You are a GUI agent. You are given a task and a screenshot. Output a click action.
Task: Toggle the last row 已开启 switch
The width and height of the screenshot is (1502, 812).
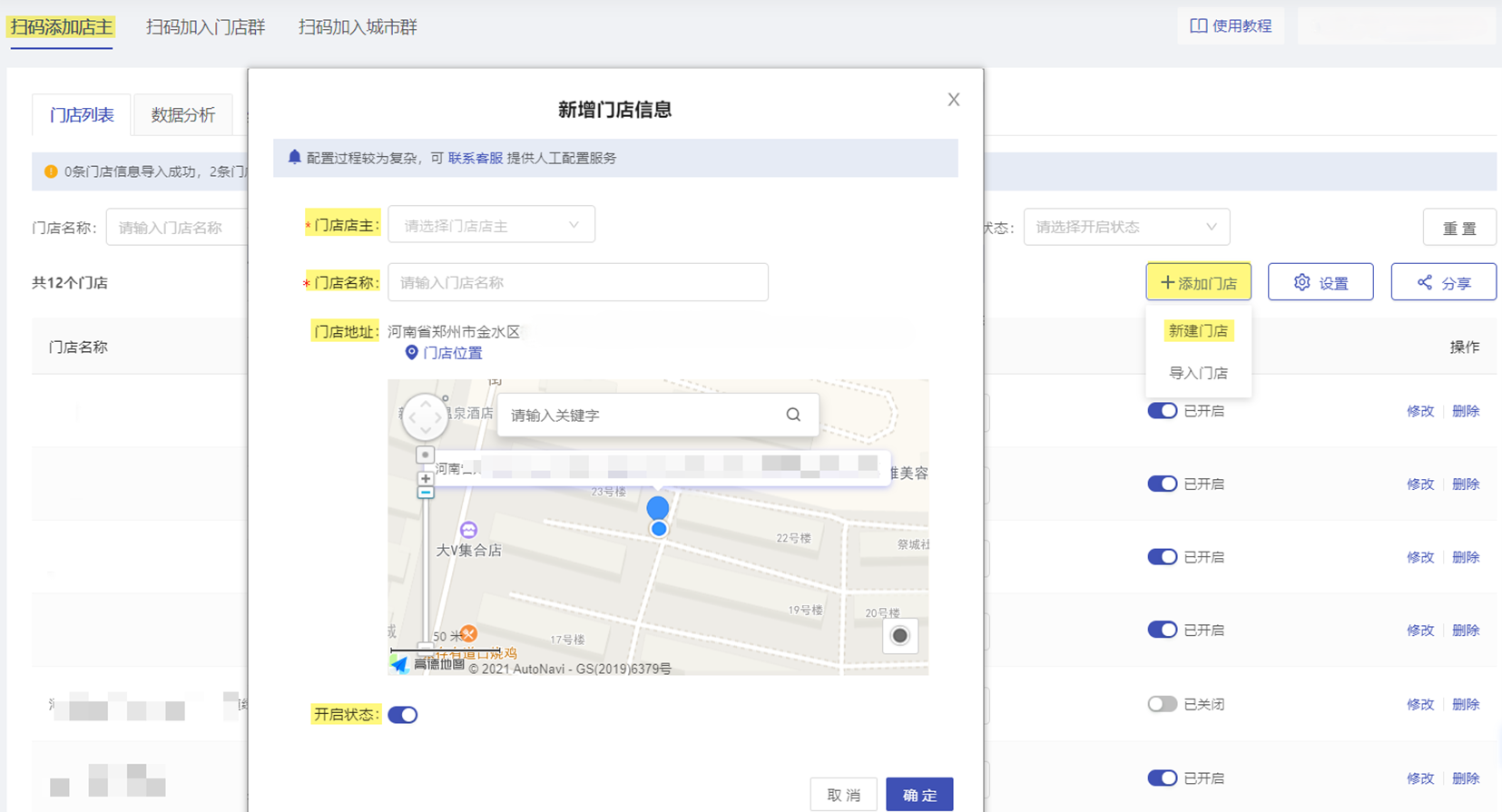pyautogui.click(x=1162, y=778)
